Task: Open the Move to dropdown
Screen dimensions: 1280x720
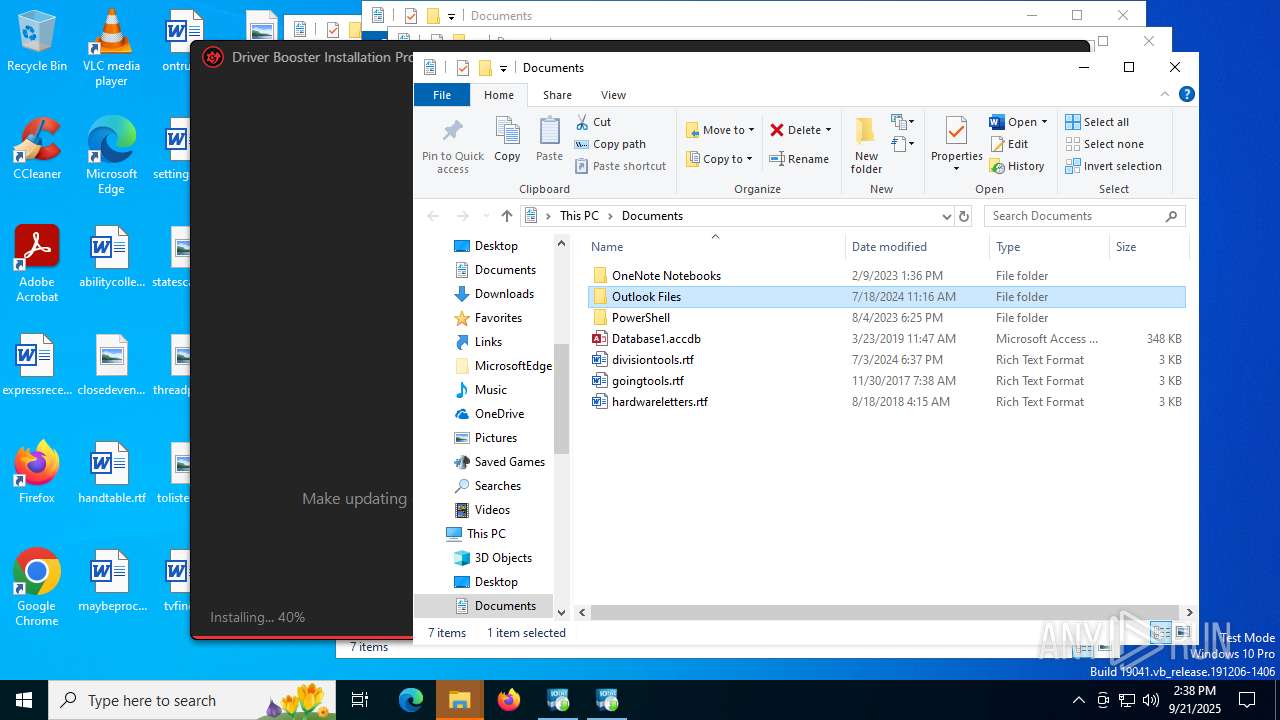Action: click(720, 130)
